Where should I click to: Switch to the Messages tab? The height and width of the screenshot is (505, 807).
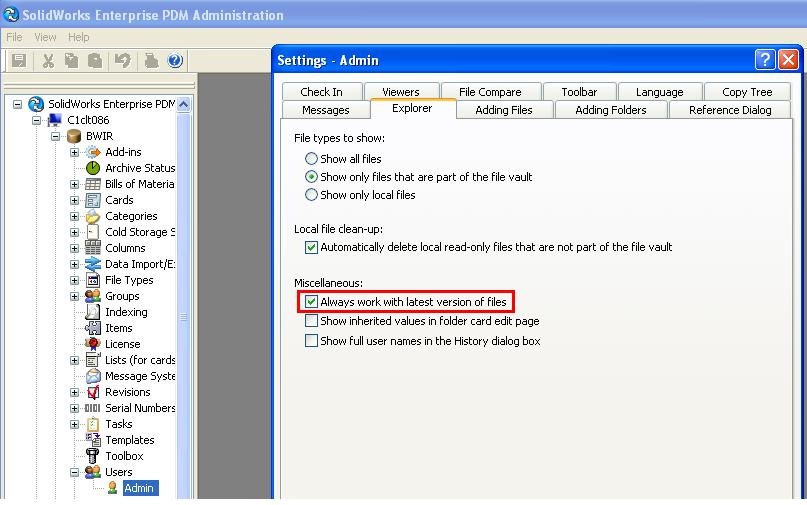coord(326,110)
